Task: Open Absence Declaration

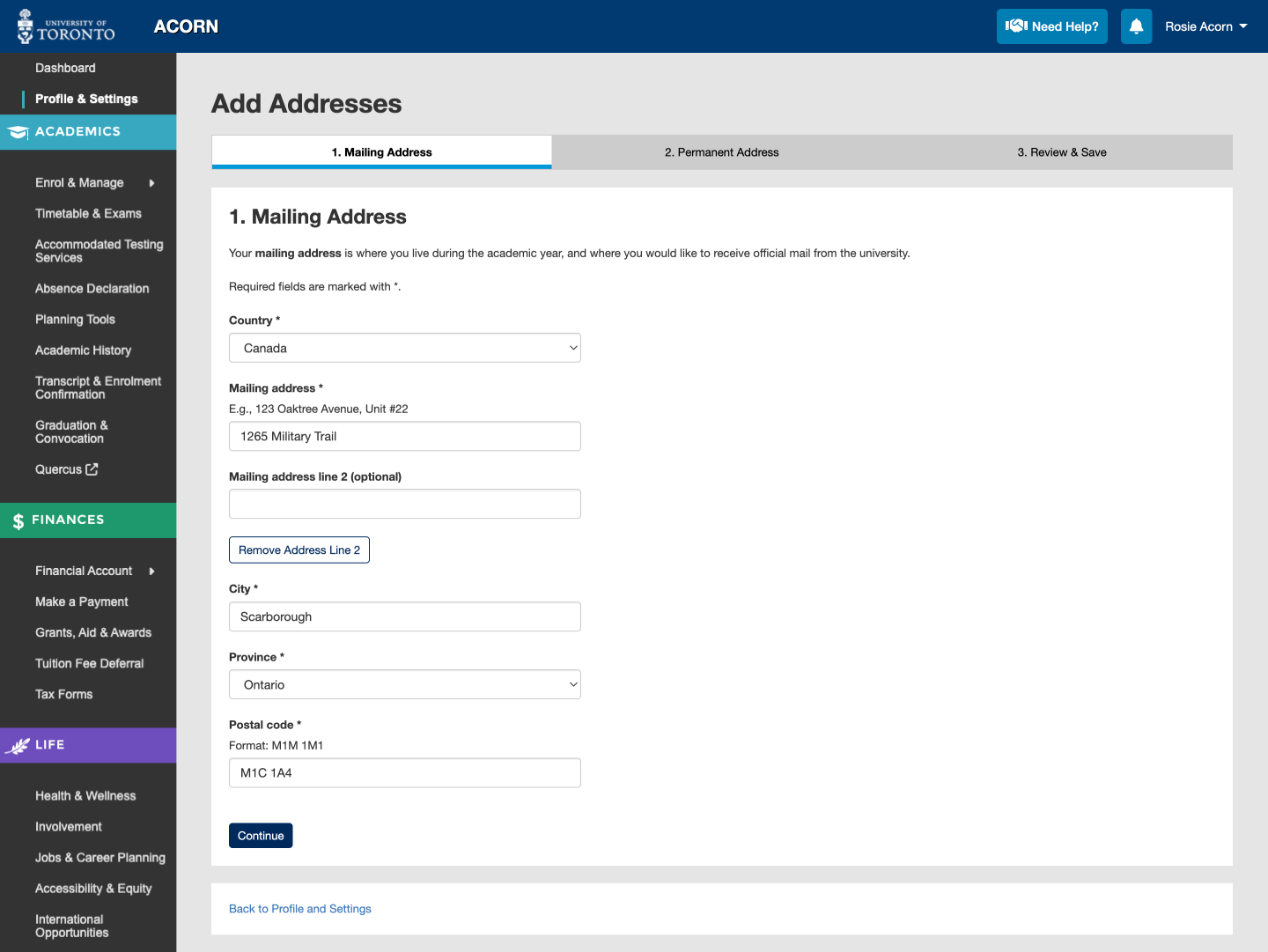Action: [92, 288]
